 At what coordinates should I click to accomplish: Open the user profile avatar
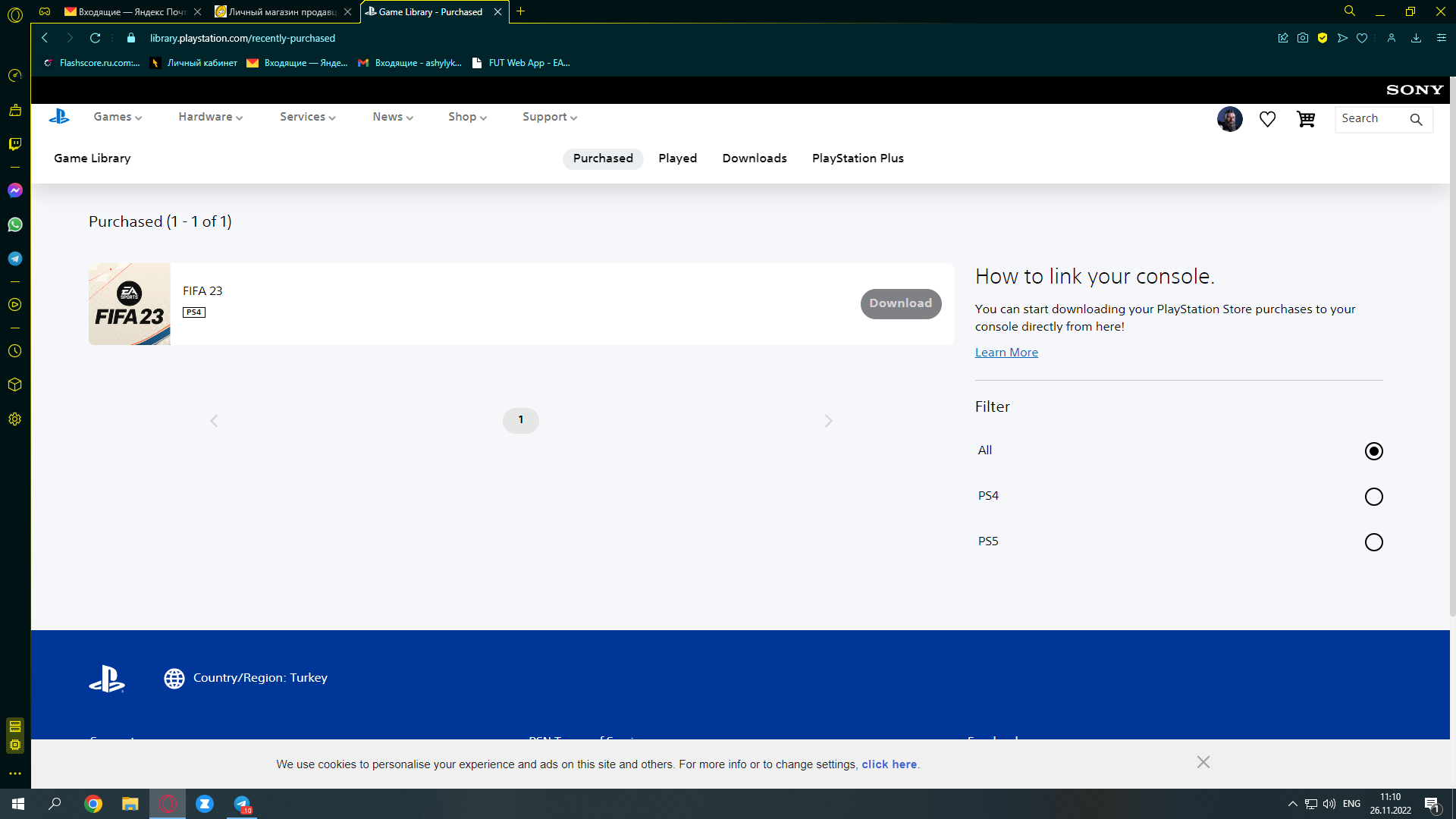tap(1229, 119)
